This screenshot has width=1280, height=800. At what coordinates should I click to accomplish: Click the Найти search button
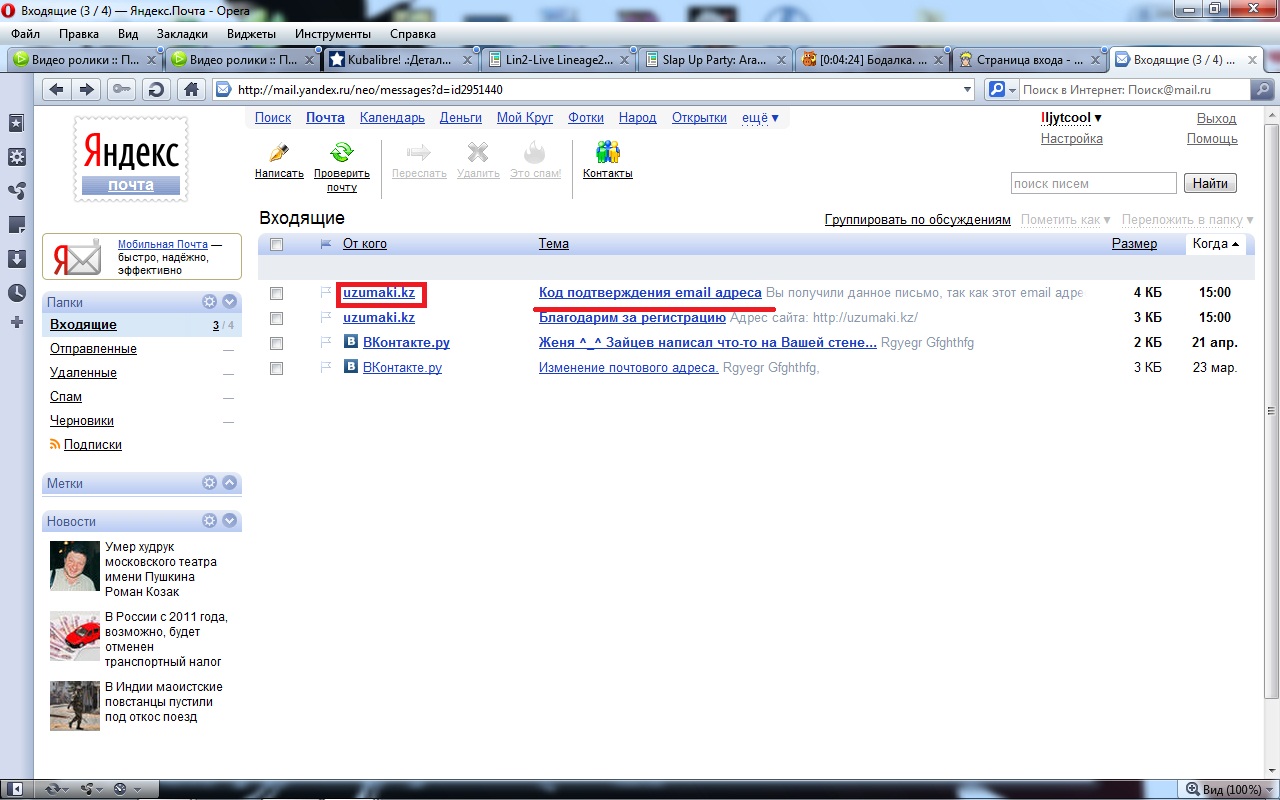tap(1210, 184)
